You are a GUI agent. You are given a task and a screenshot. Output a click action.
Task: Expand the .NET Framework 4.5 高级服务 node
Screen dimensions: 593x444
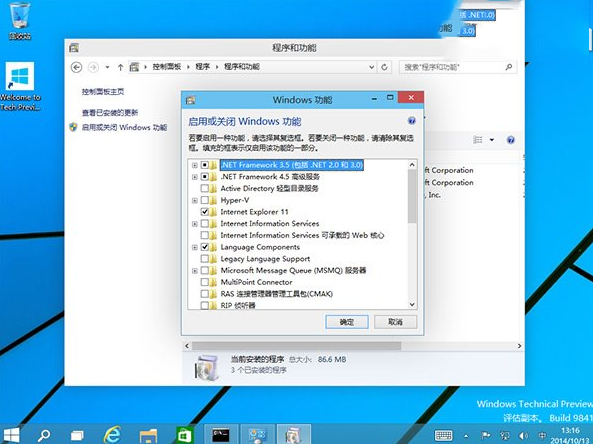194,177
